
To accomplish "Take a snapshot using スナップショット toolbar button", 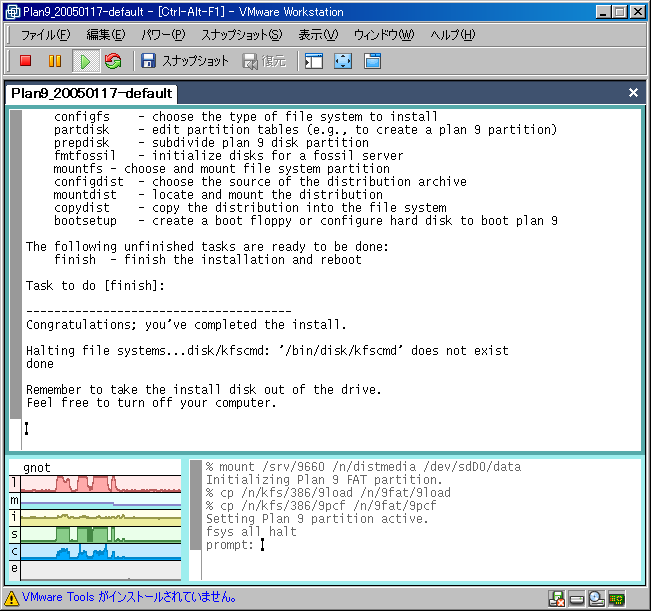I will point(185,61).
